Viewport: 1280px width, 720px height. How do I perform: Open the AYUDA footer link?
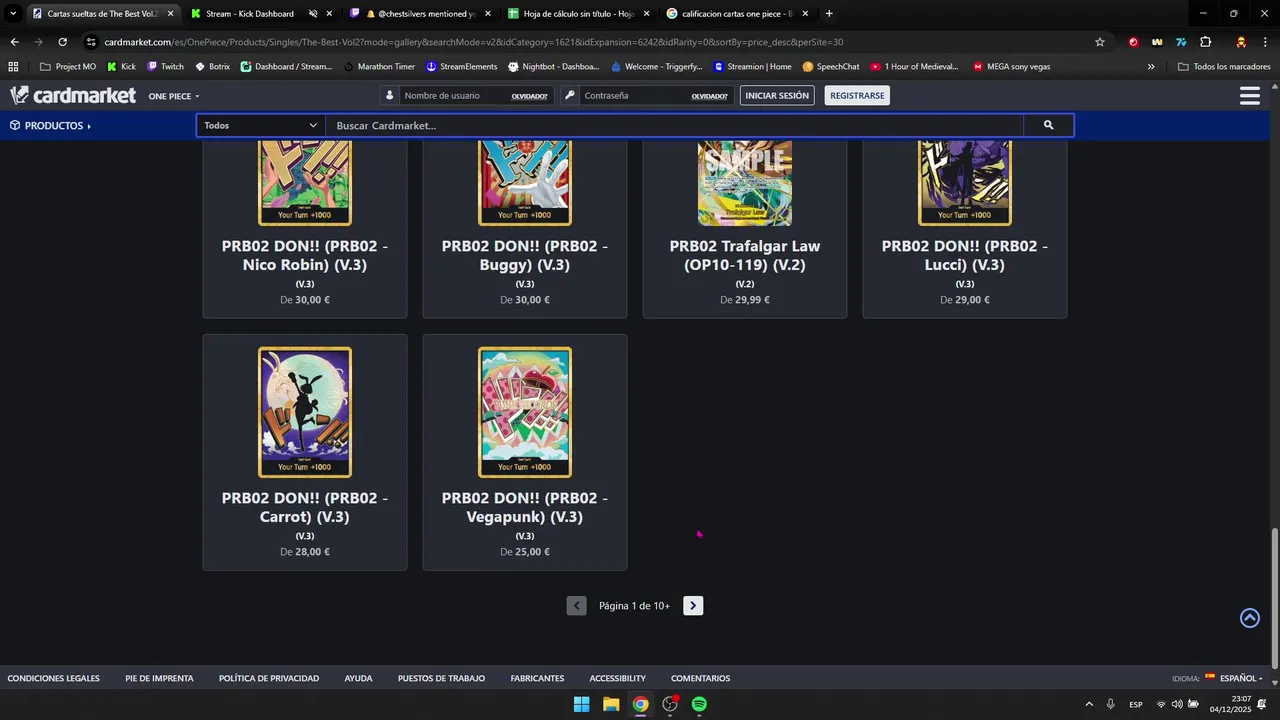(x=358, y=678)
